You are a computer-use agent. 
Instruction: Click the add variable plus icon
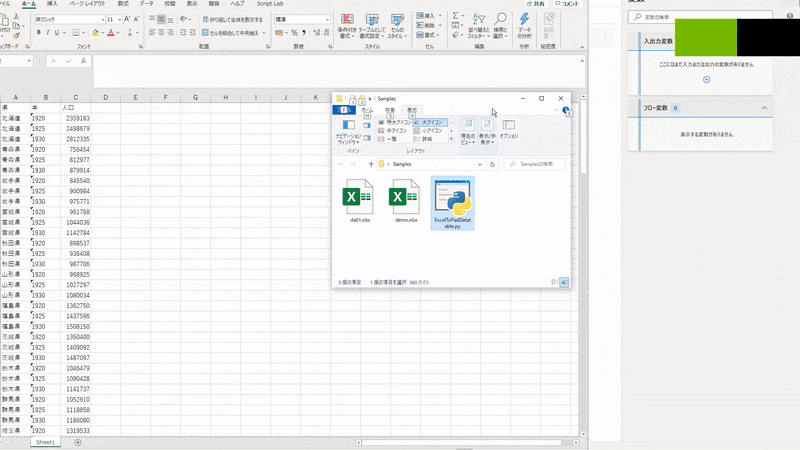(x=707, y=80)
